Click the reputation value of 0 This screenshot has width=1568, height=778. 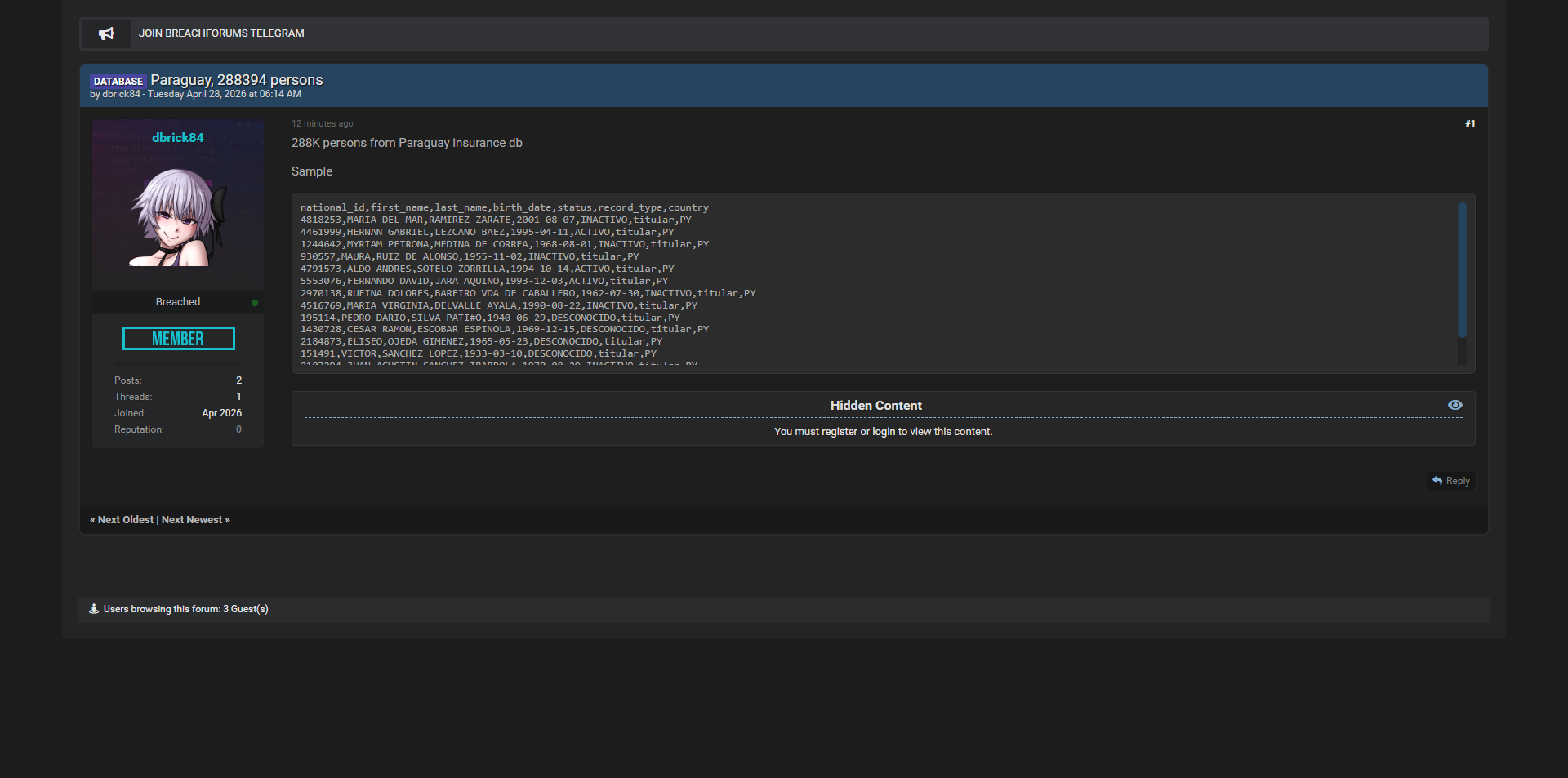pos(238,429)
